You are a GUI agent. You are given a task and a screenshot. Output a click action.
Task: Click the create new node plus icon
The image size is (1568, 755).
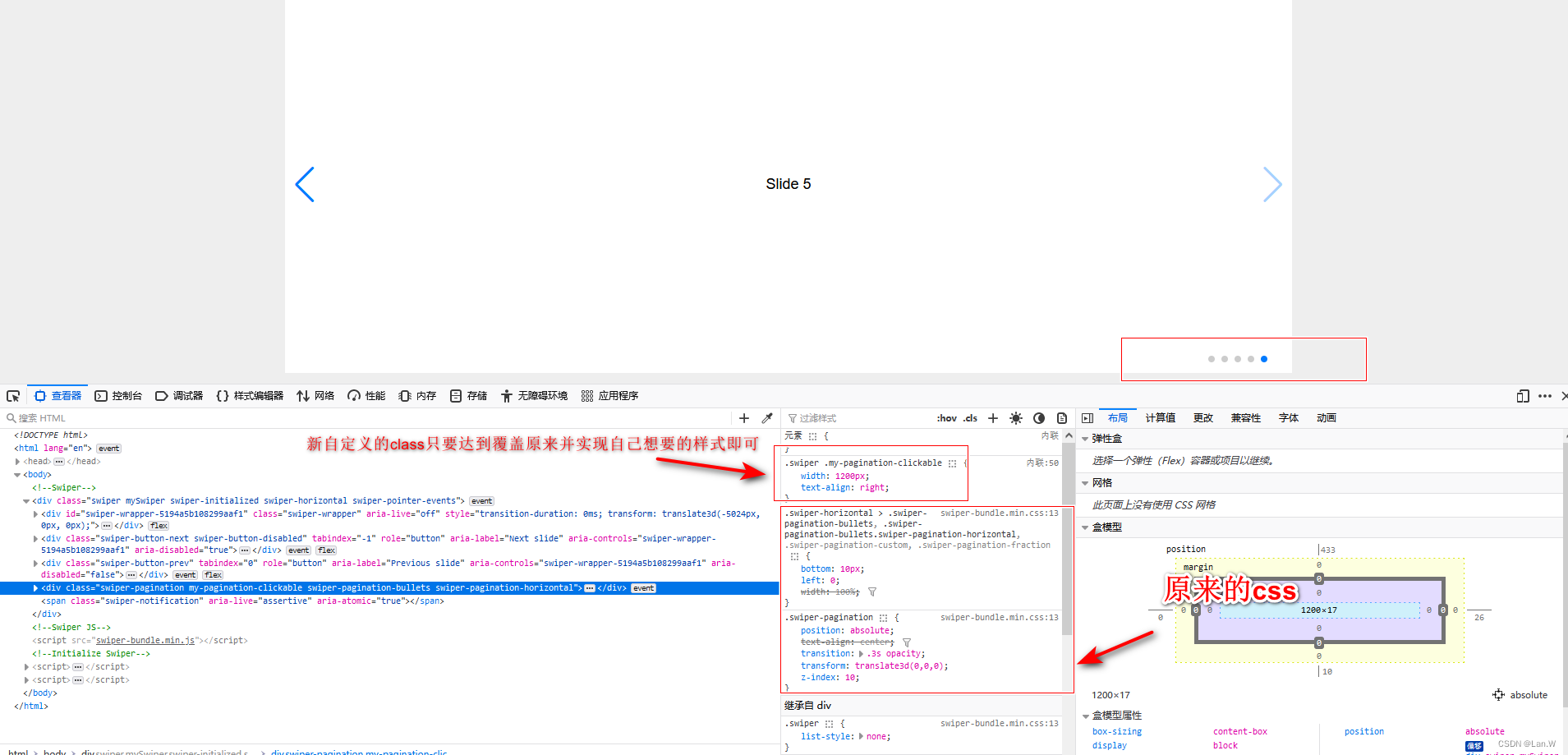coord(743,417)
